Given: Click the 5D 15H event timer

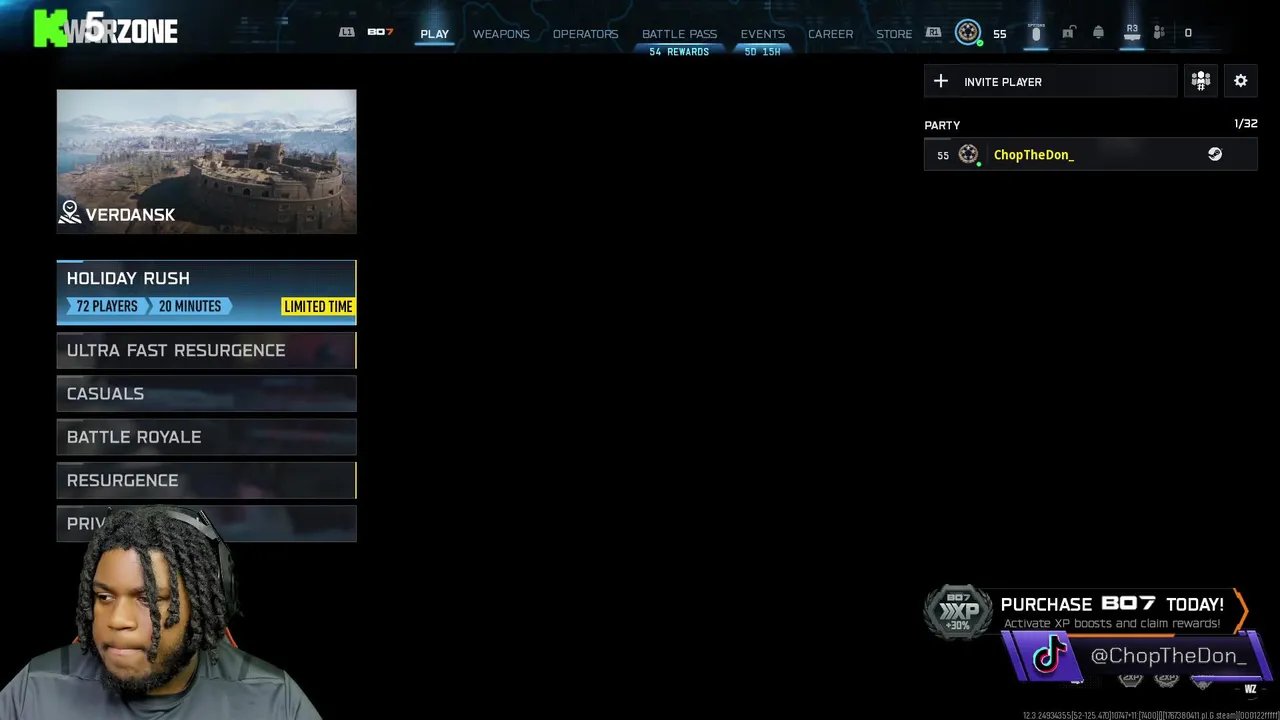Looking at the screenshot, I should 762,52.
